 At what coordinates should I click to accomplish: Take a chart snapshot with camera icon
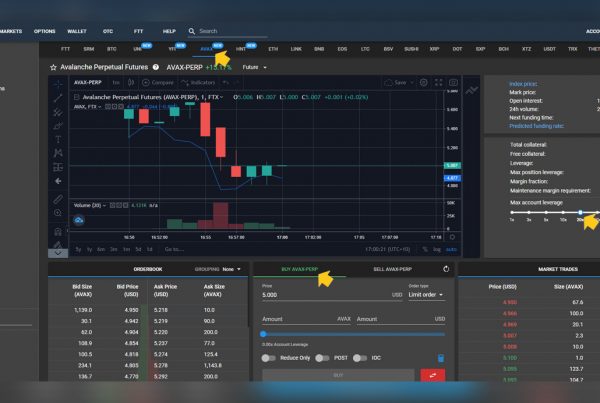(453, 82)
